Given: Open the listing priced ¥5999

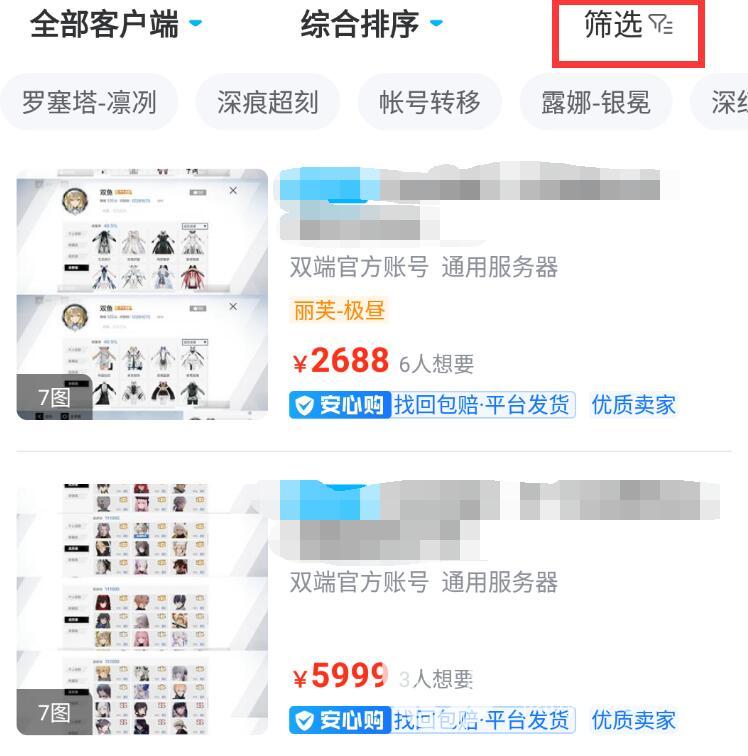Looking at the screenshot, I should [374, 609].
